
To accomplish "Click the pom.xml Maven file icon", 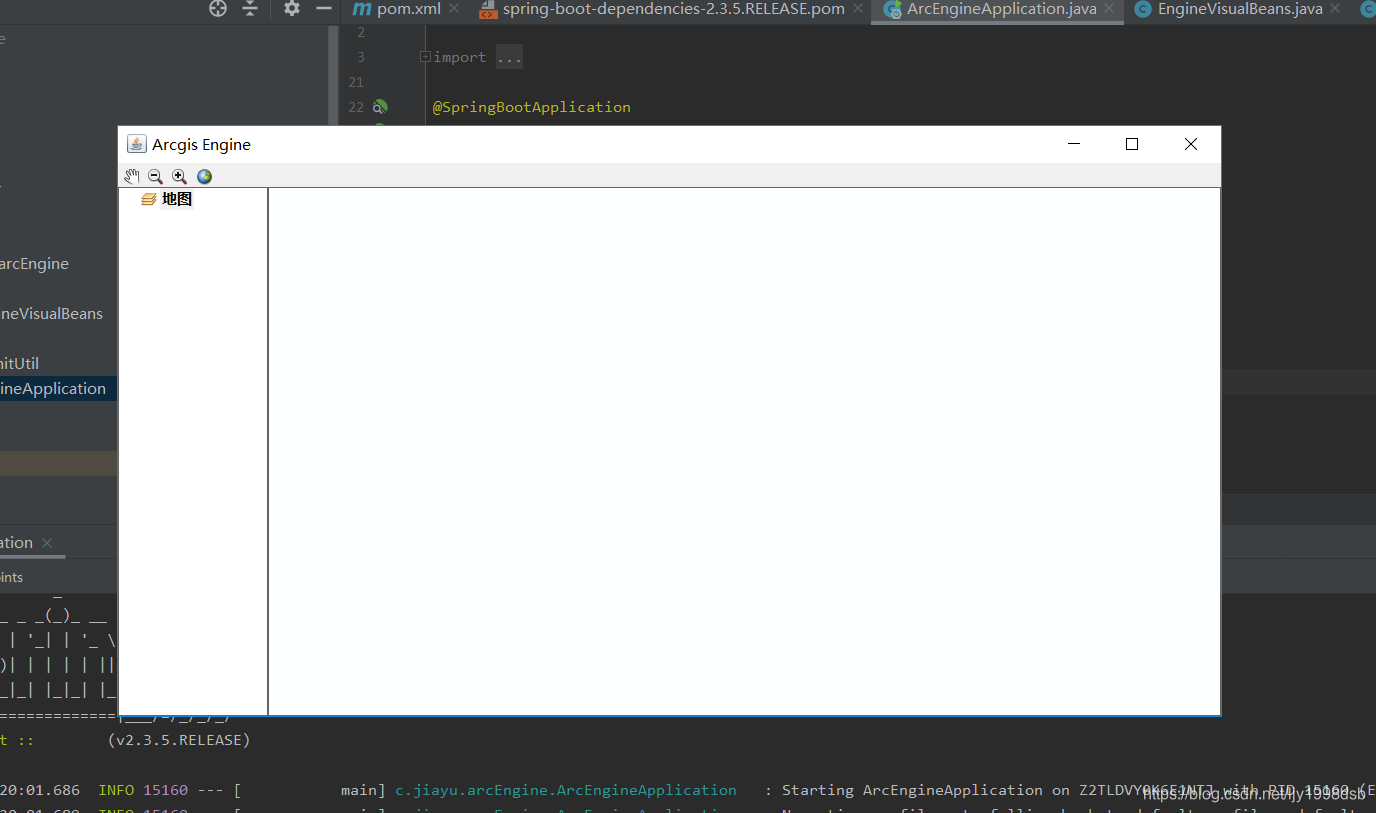I will (362, 9).
